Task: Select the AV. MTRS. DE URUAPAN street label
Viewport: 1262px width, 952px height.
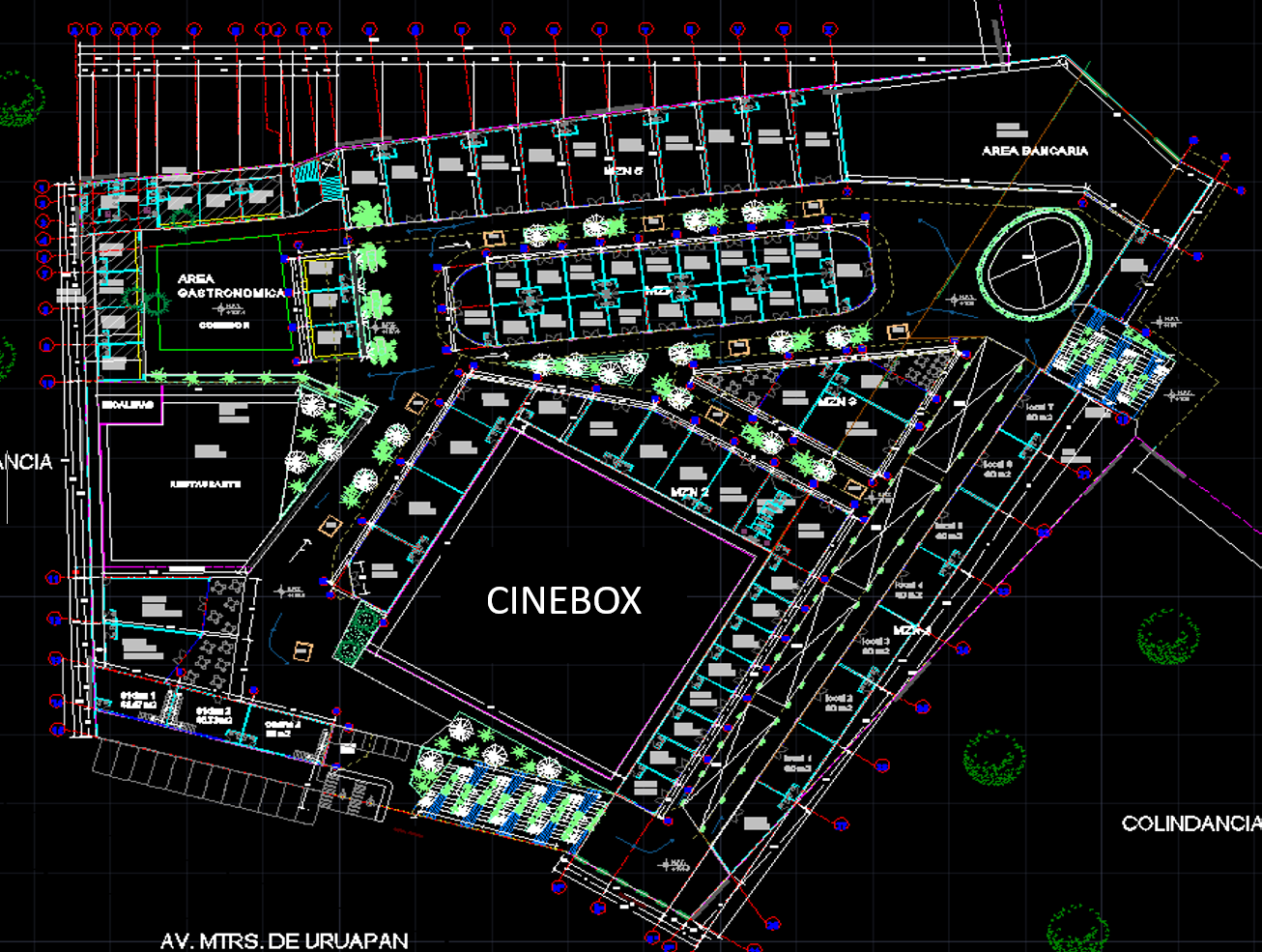Action: click(x=284, y=940)
